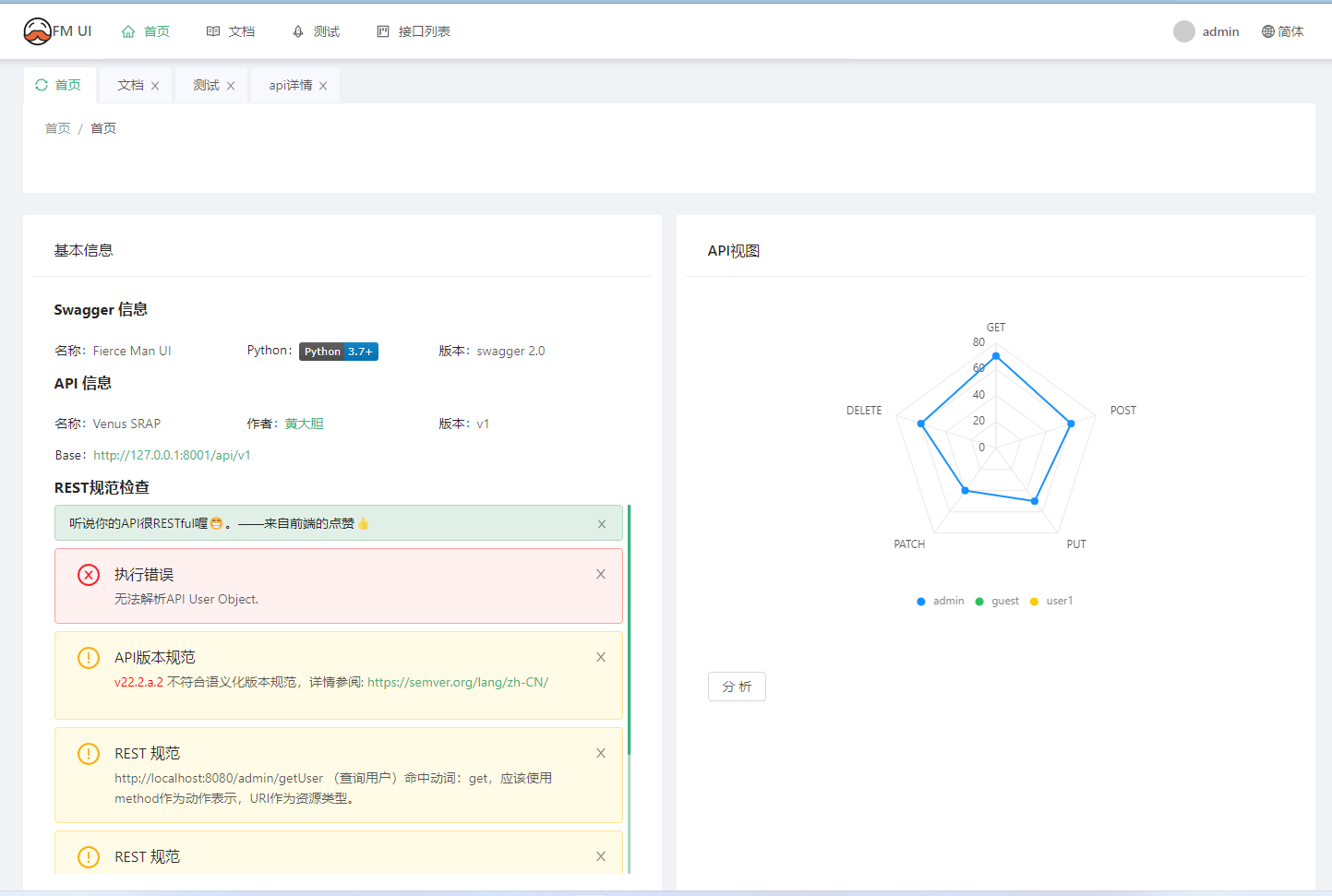Image resolution: width=1332 pixels, height=896 pixels.
Task: Close the 文档 page tab
Action: click(x=155, y=86)
